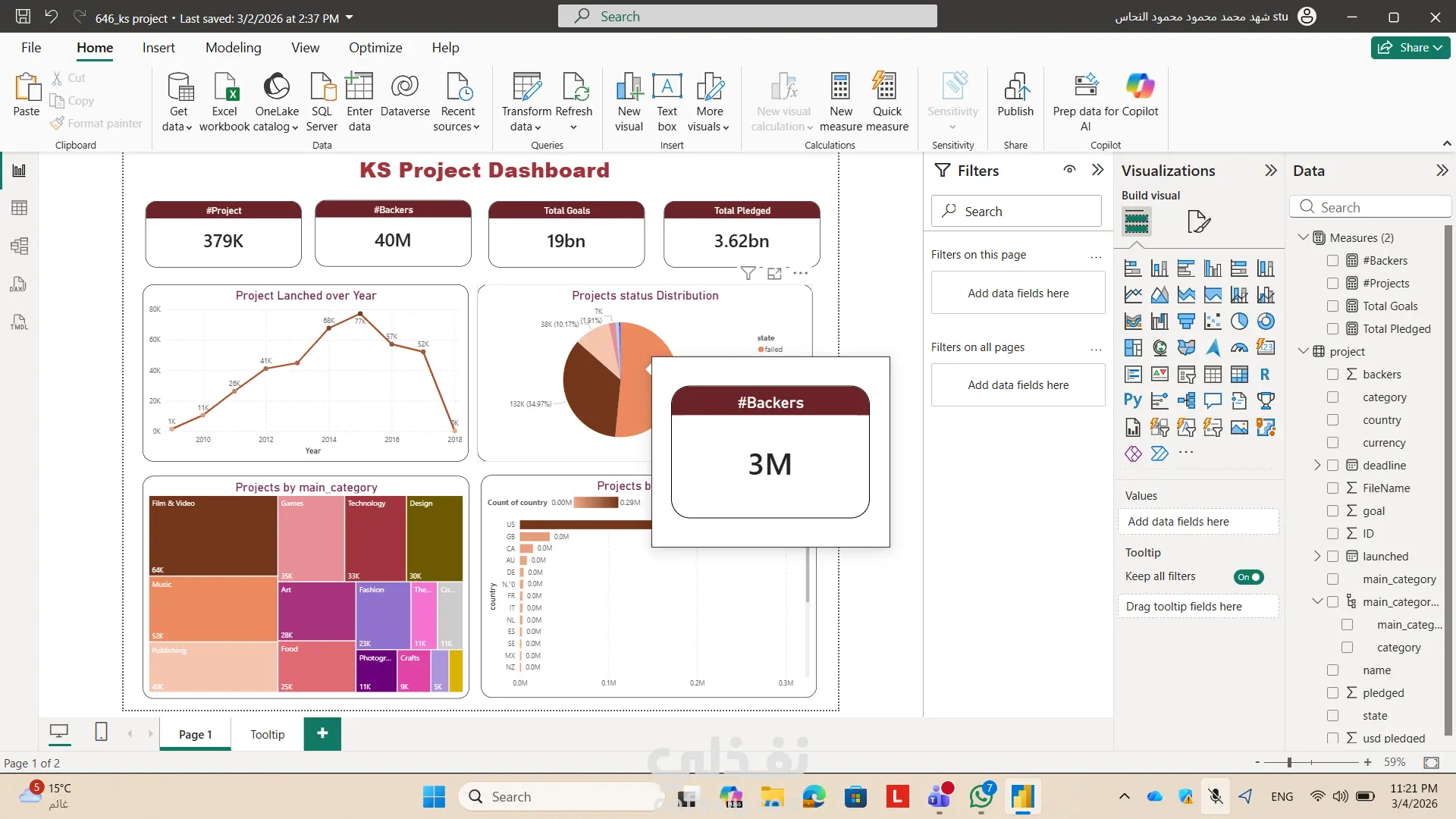Screen dimensions: 1456x819
Task: Add a new report page
Action: coord(322,733)
